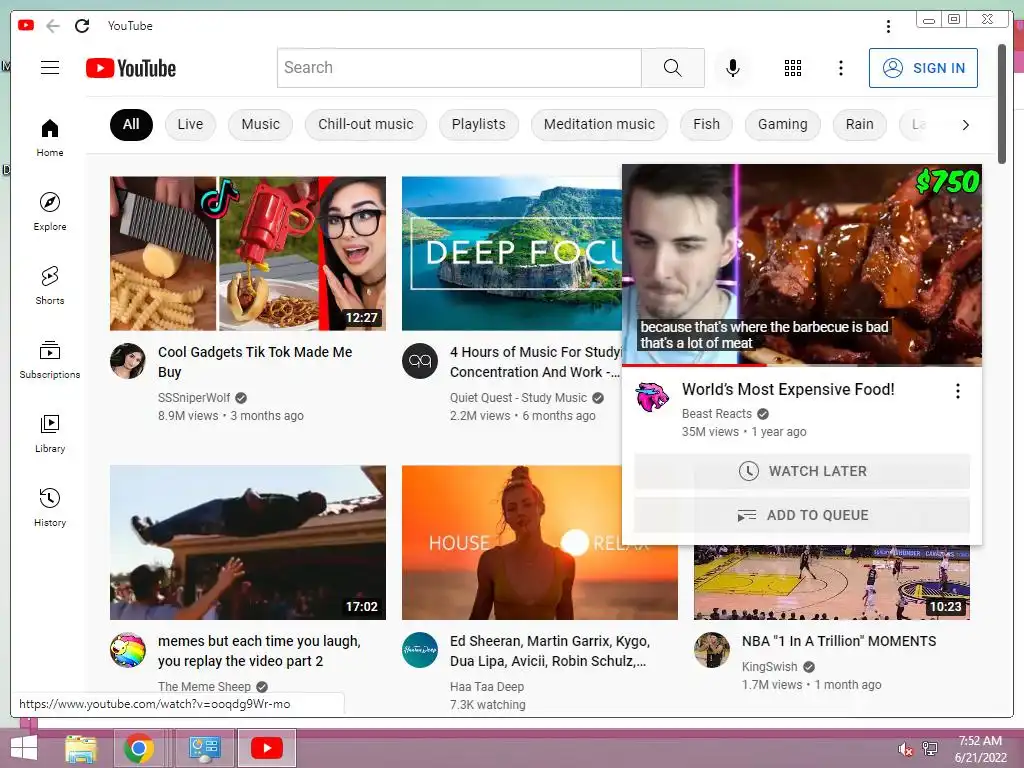Click the muted volume tray icon
The image size is (1024, 768).
(x=906, y=749)
